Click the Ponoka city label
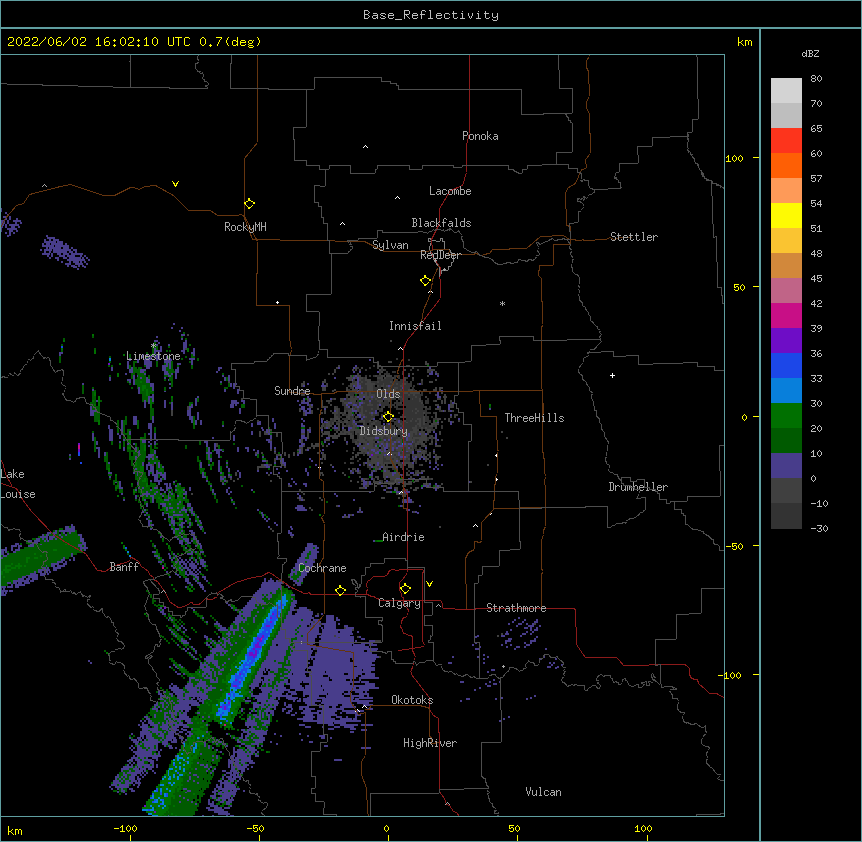This screenshot has width=862, height=842. coord(480,136)
